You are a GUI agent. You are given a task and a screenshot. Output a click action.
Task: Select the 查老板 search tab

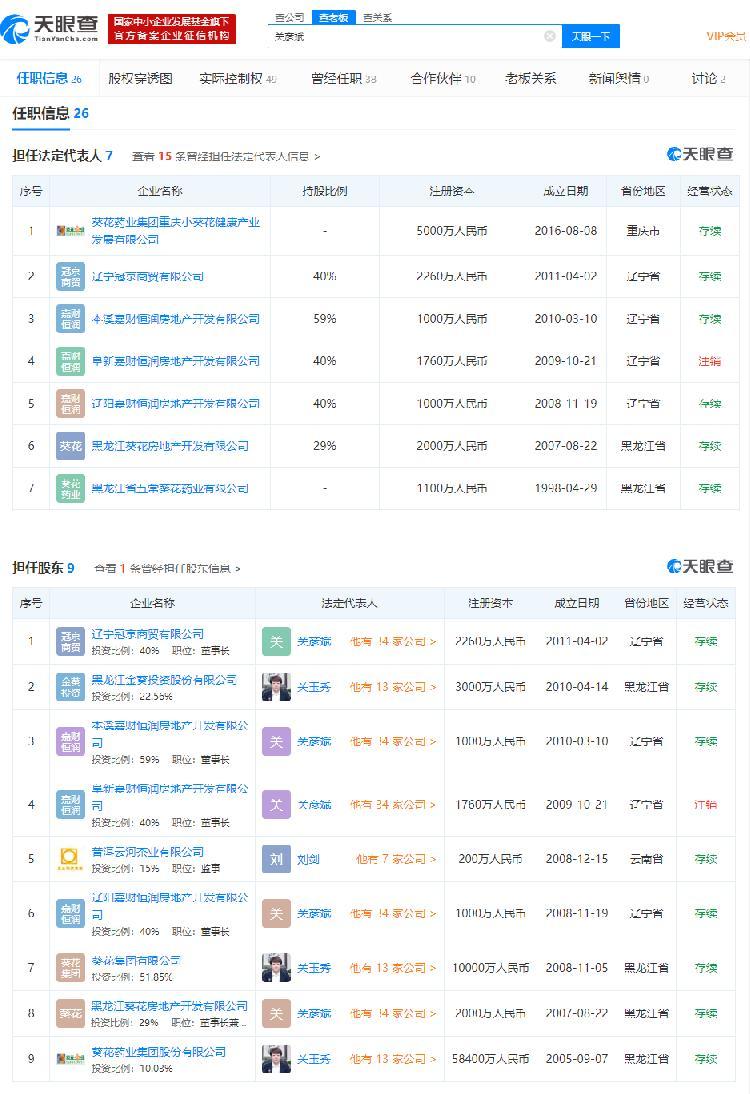333,17
